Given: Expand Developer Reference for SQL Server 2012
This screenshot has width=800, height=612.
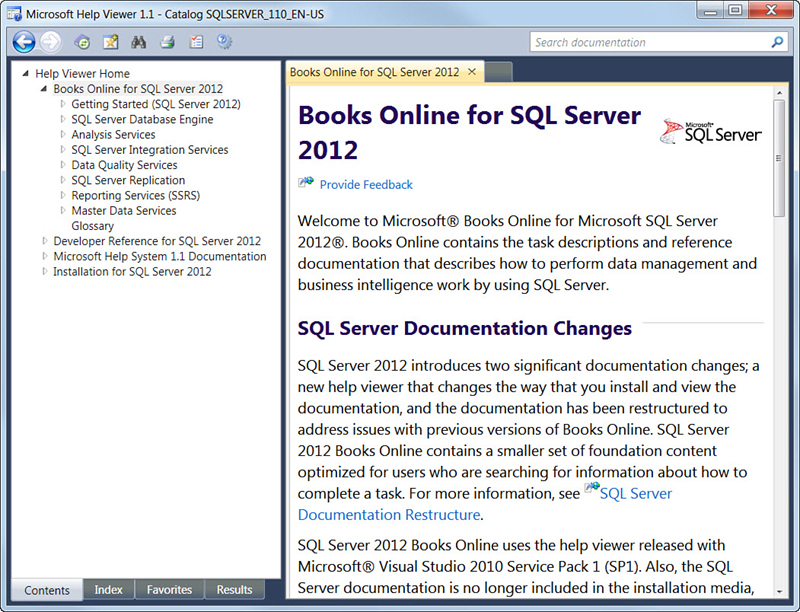Looking at the screenshot, I should 44,242.
